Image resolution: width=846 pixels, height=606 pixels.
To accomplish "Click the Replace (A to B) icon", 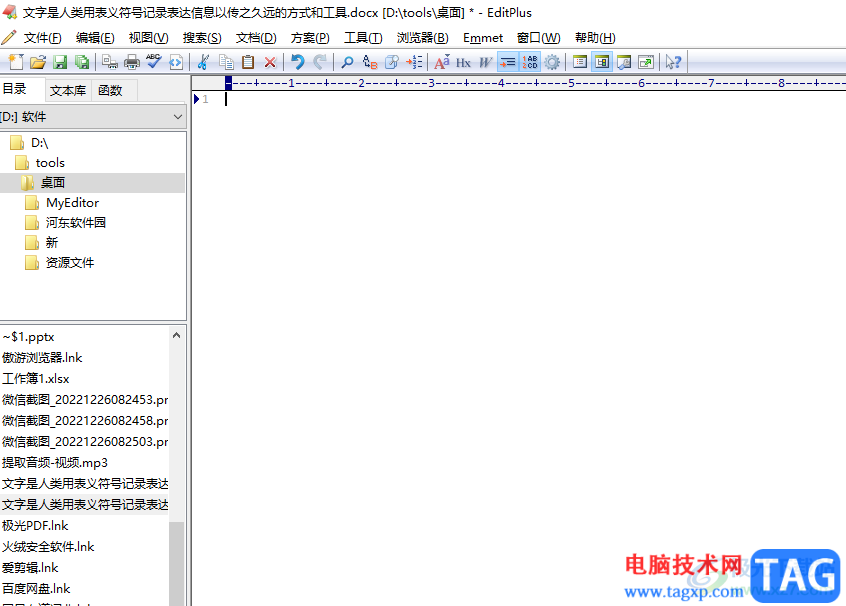I will point(370,62).
